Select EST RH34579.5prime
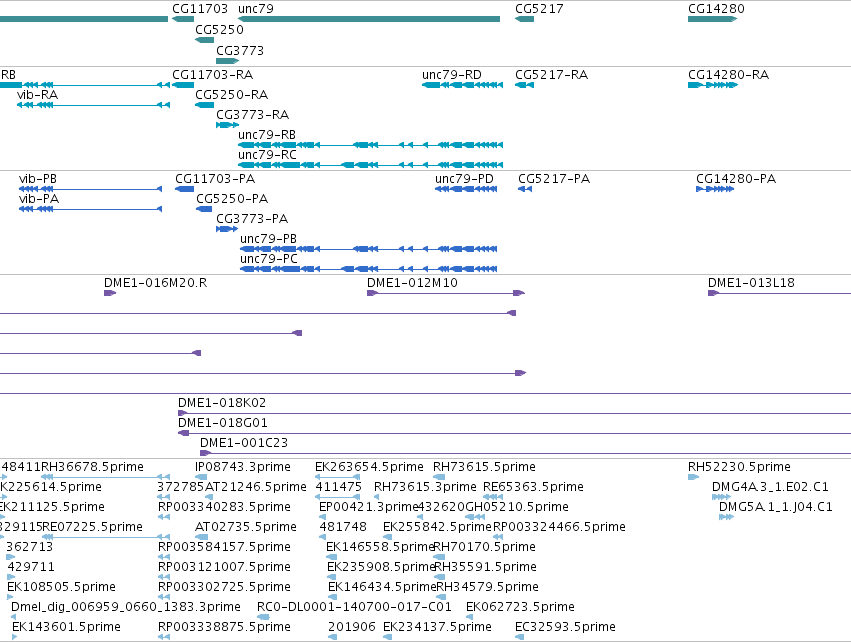851x642 pixels. pyautogui.click(x=441, y=597)
